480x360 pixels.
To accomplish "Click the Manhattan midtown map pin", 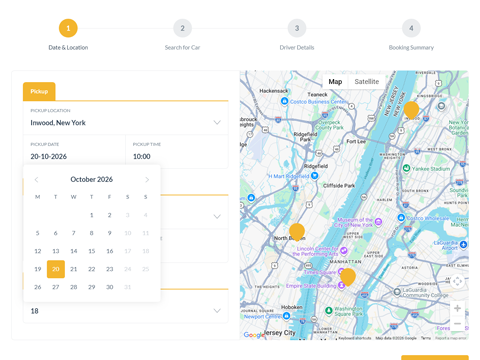I will [348, 277].
